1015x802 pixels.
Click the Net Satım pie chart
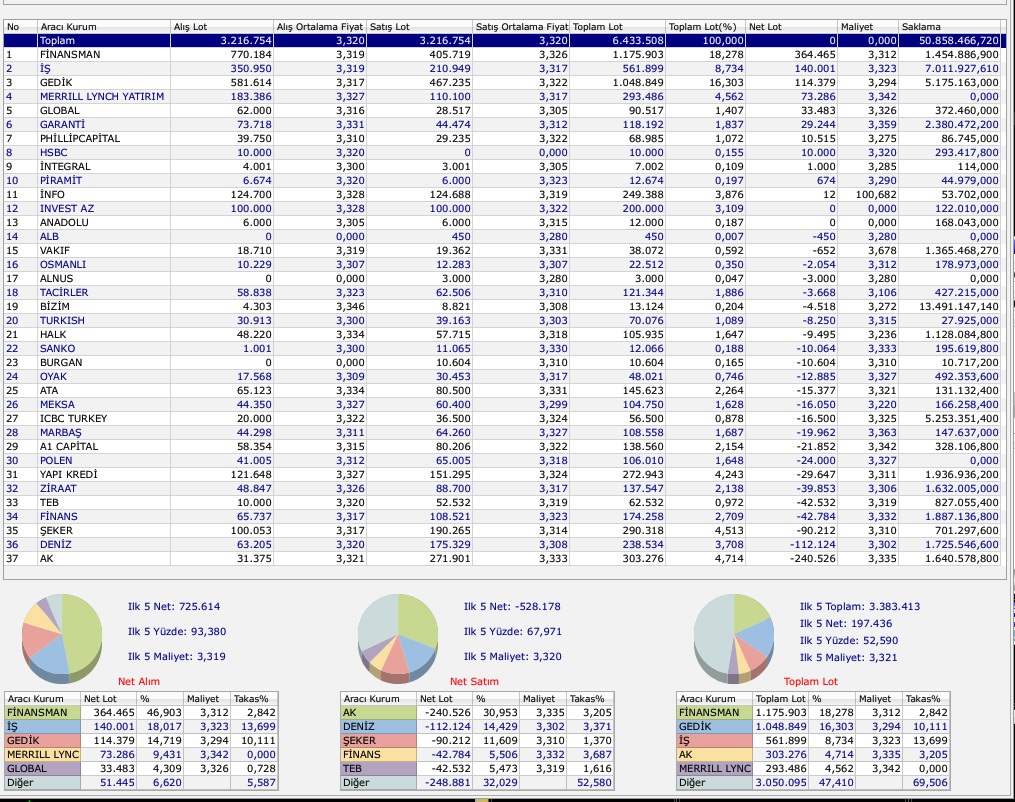pyautogui.click(x=398, y=638)
